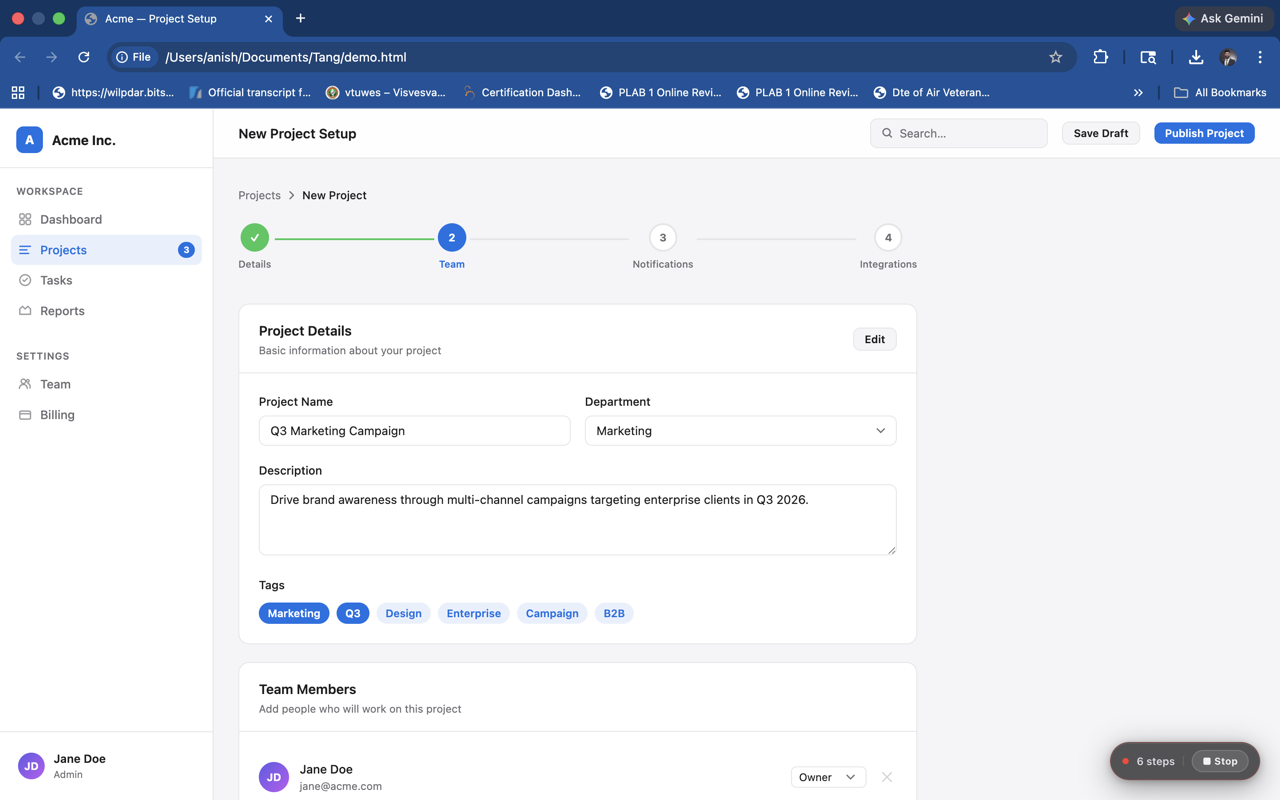The image size is (1280, 800).
Task: Go to Notifications step 3
Action: pyautogui.click(x=662, y=238)
